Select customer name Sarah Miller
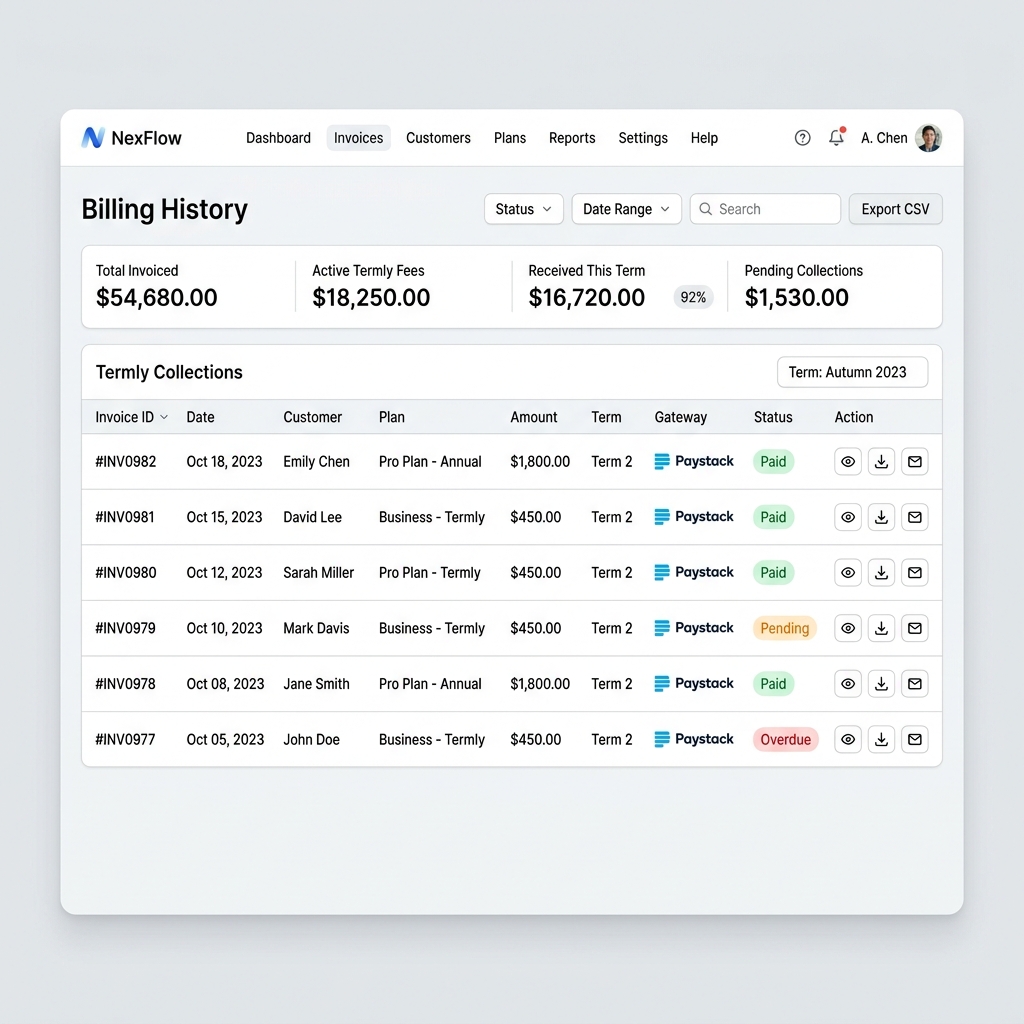Viewport: 1024px width, 1024px height. [x=318, y=573]
